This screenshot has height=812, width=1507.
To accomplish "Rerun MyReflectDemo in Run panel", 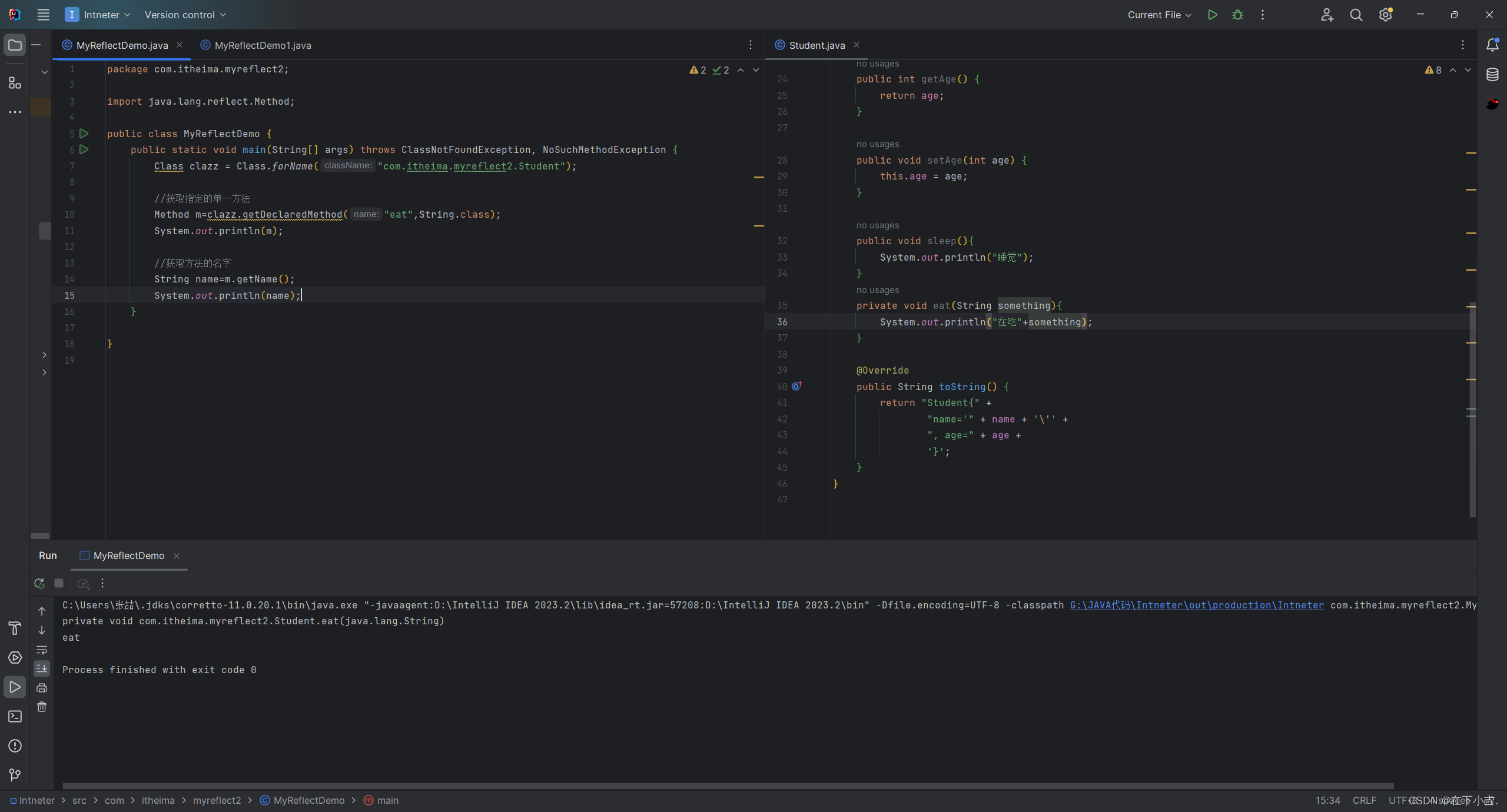I will click(39, 583).
